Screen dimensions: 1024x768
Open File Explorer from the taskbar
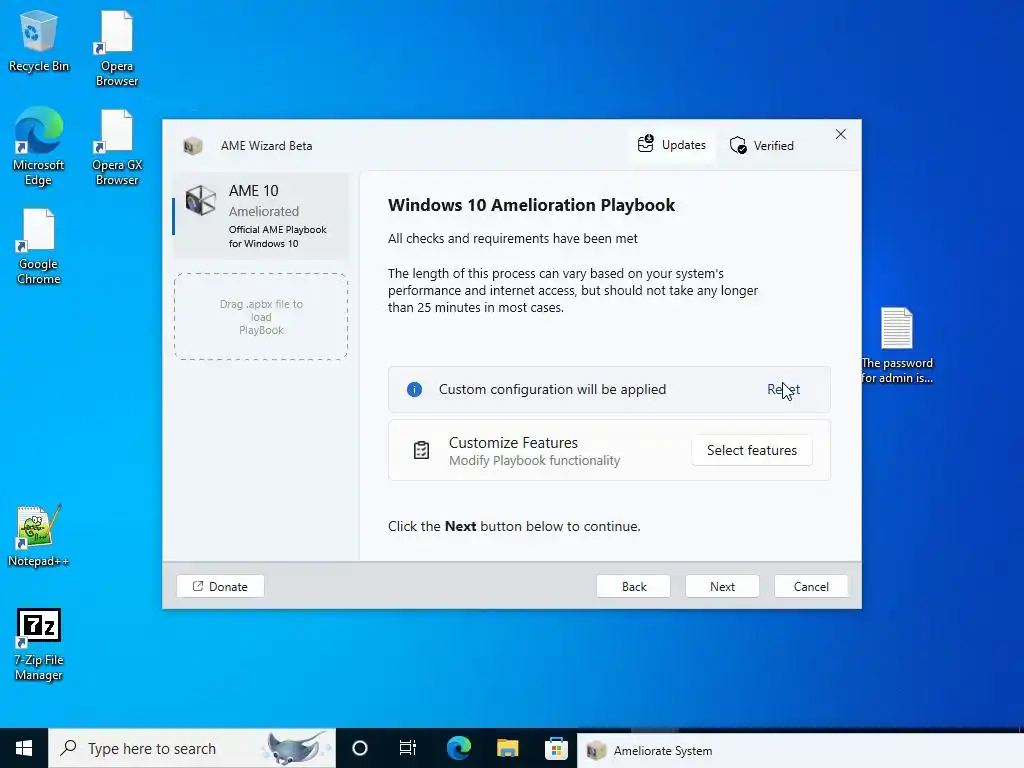tap(507, 748)
